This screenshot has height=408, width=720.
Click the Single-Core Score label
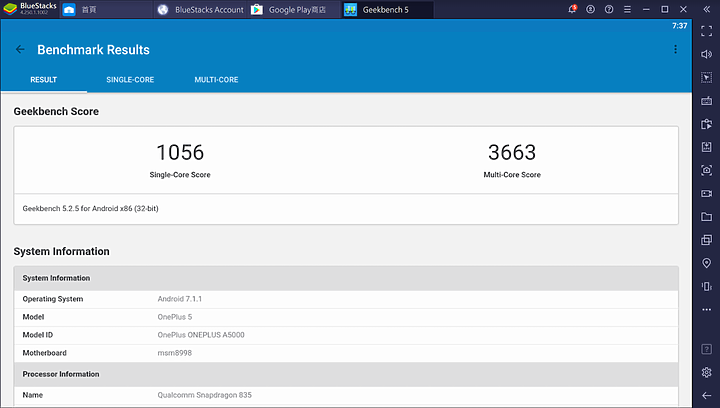180,175
